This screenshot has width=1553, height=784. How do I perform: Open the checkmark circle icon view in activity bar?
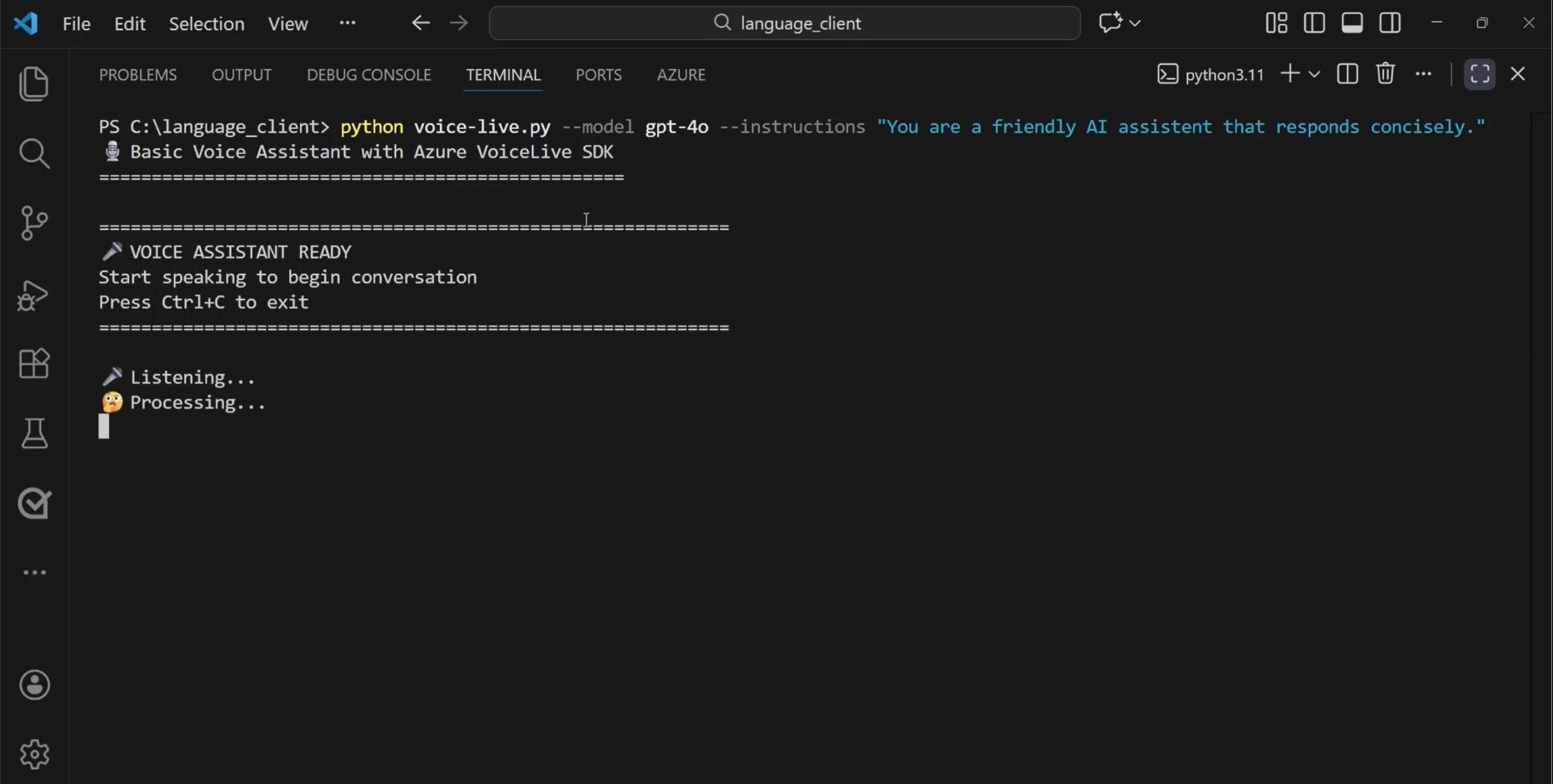pyautogui.click(x=34, y=503)
